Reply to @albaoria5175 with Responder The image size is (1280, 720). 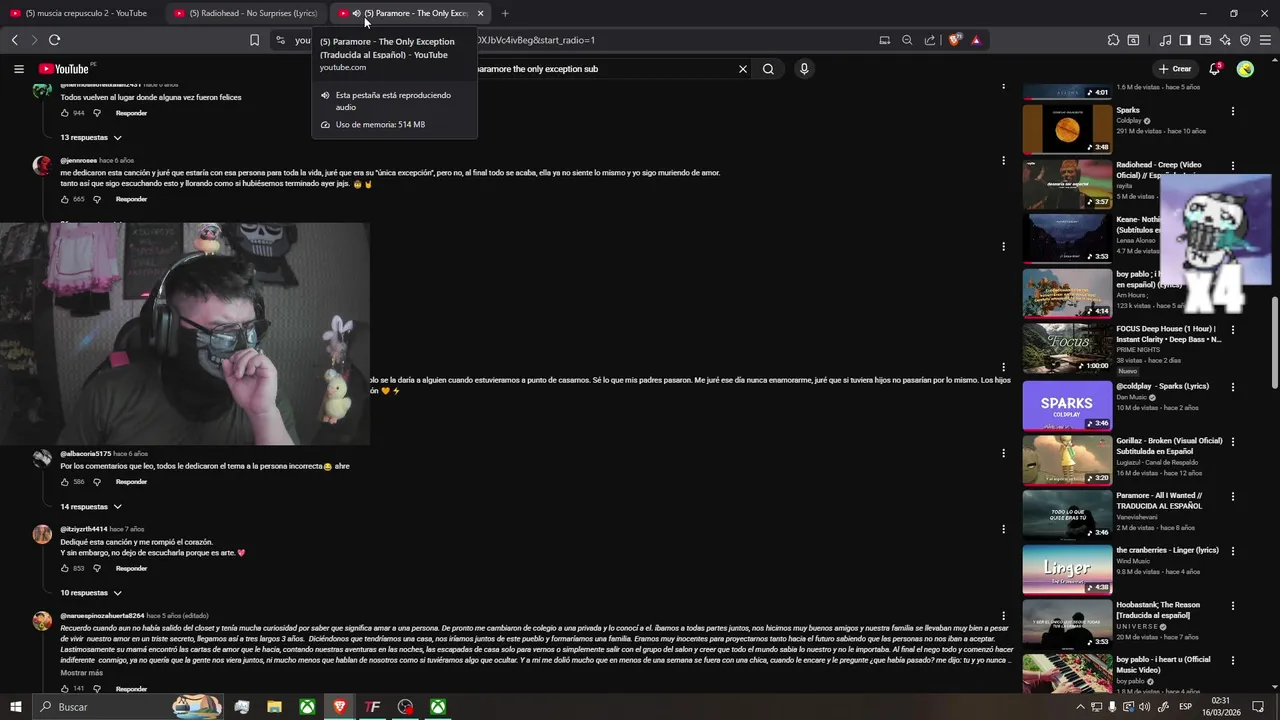coord(131,482)
